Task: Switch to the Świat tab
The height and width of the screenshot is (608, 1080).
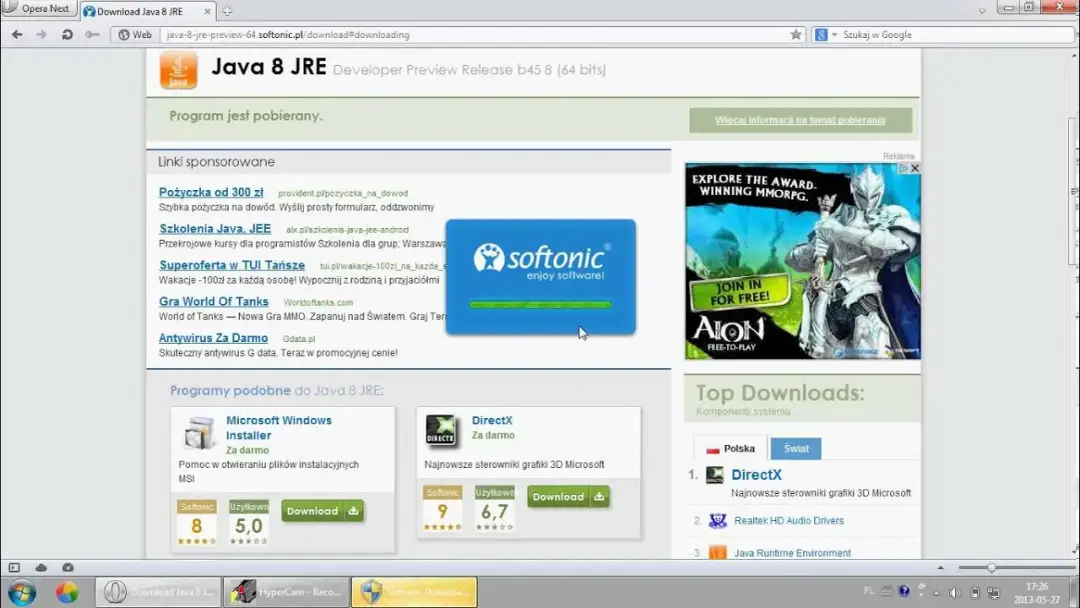Action: pyautogui.click(x=796, y=449)
